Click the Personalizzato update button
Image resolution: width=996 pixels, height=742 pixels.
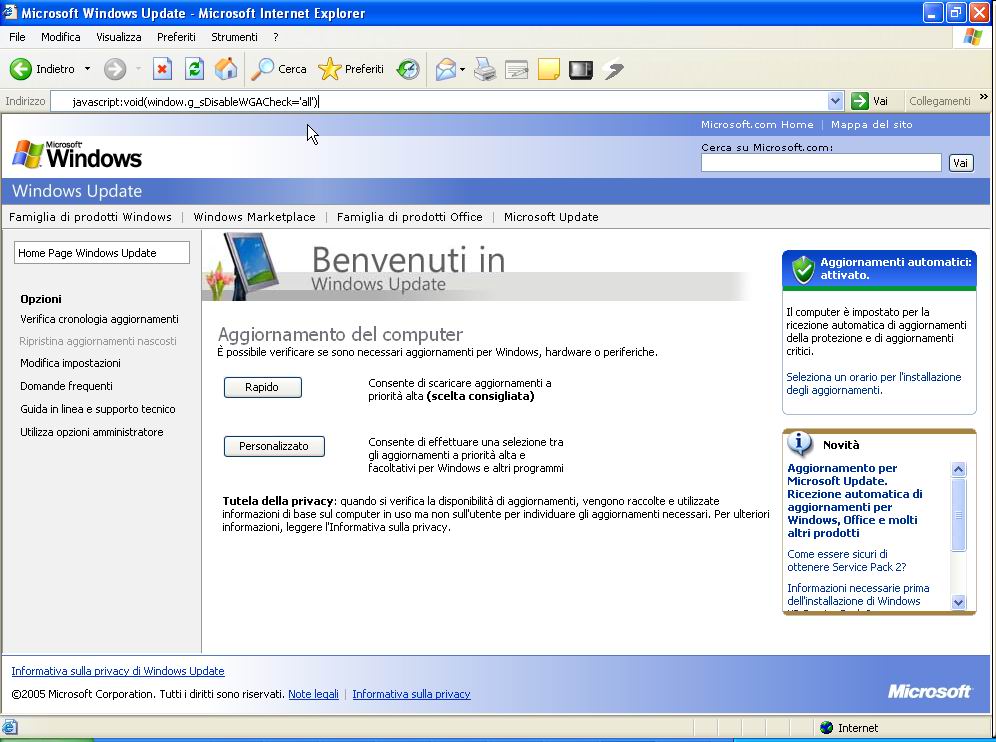274,446
